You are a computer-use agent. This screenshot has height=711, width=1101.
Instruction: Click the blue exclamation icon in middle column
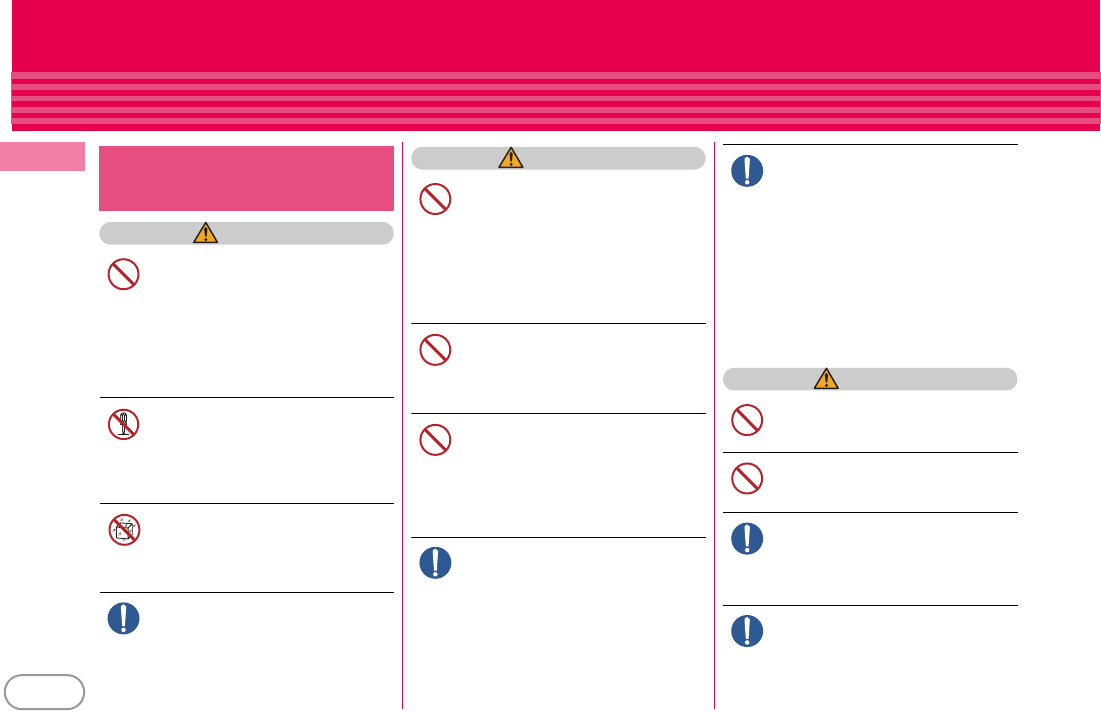(x=435, y=562)
